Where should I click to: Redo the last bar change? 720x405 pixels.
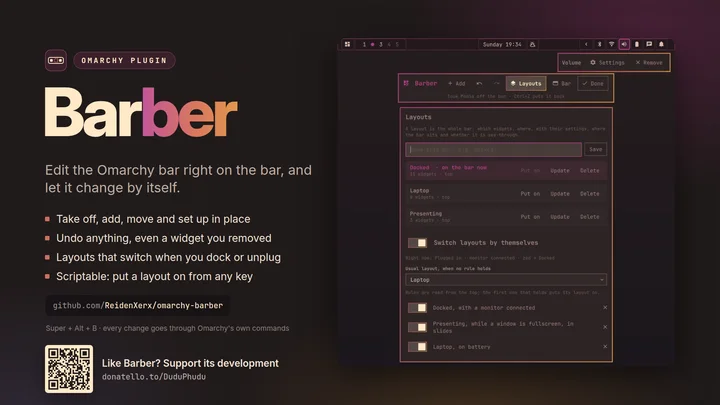496,84
